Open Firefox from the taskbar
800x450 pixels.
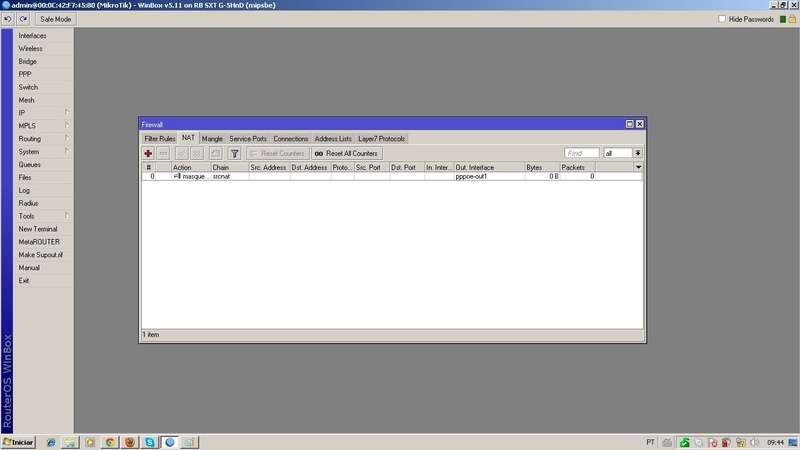coord(130,442)
